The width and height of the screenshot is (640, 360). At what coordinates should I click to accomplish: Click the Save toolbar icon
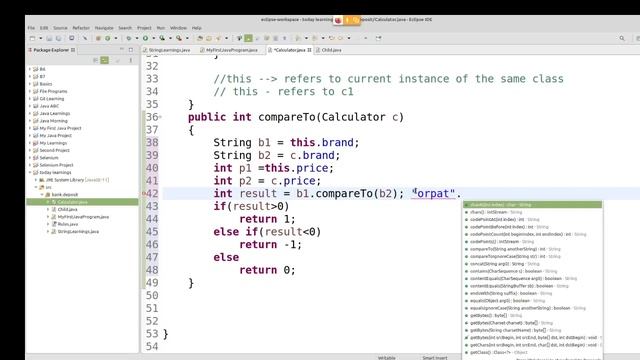click(49, 38)
